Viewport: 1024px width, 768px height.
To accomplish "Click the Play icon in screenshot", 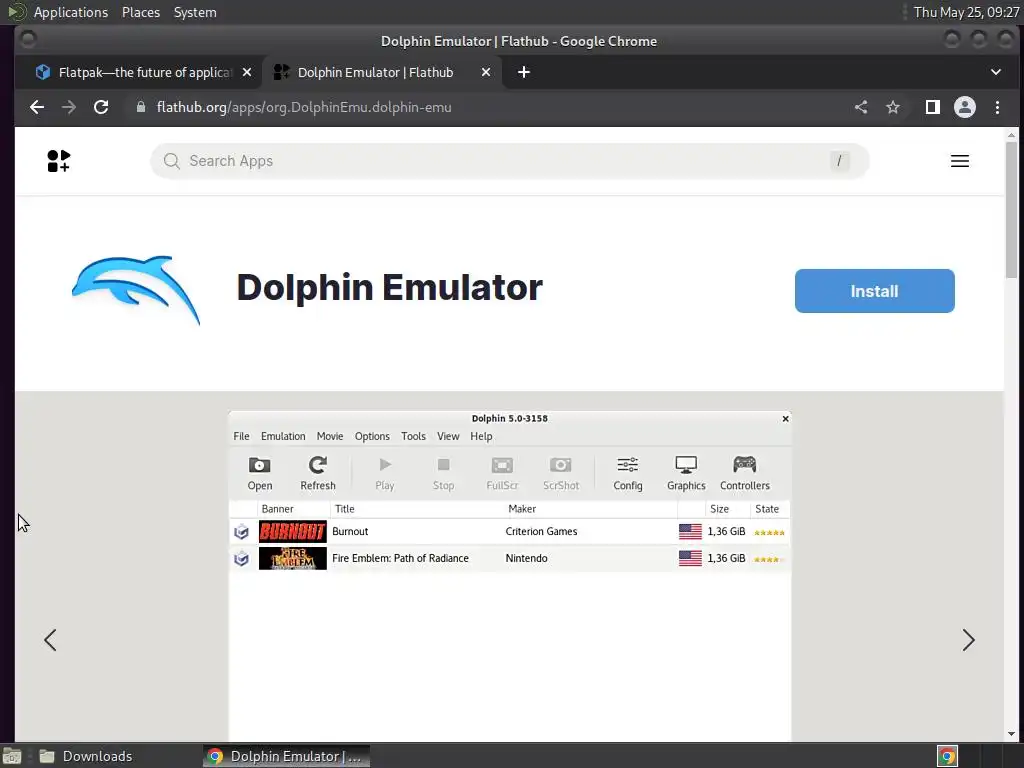I will (x=385, y=464).
